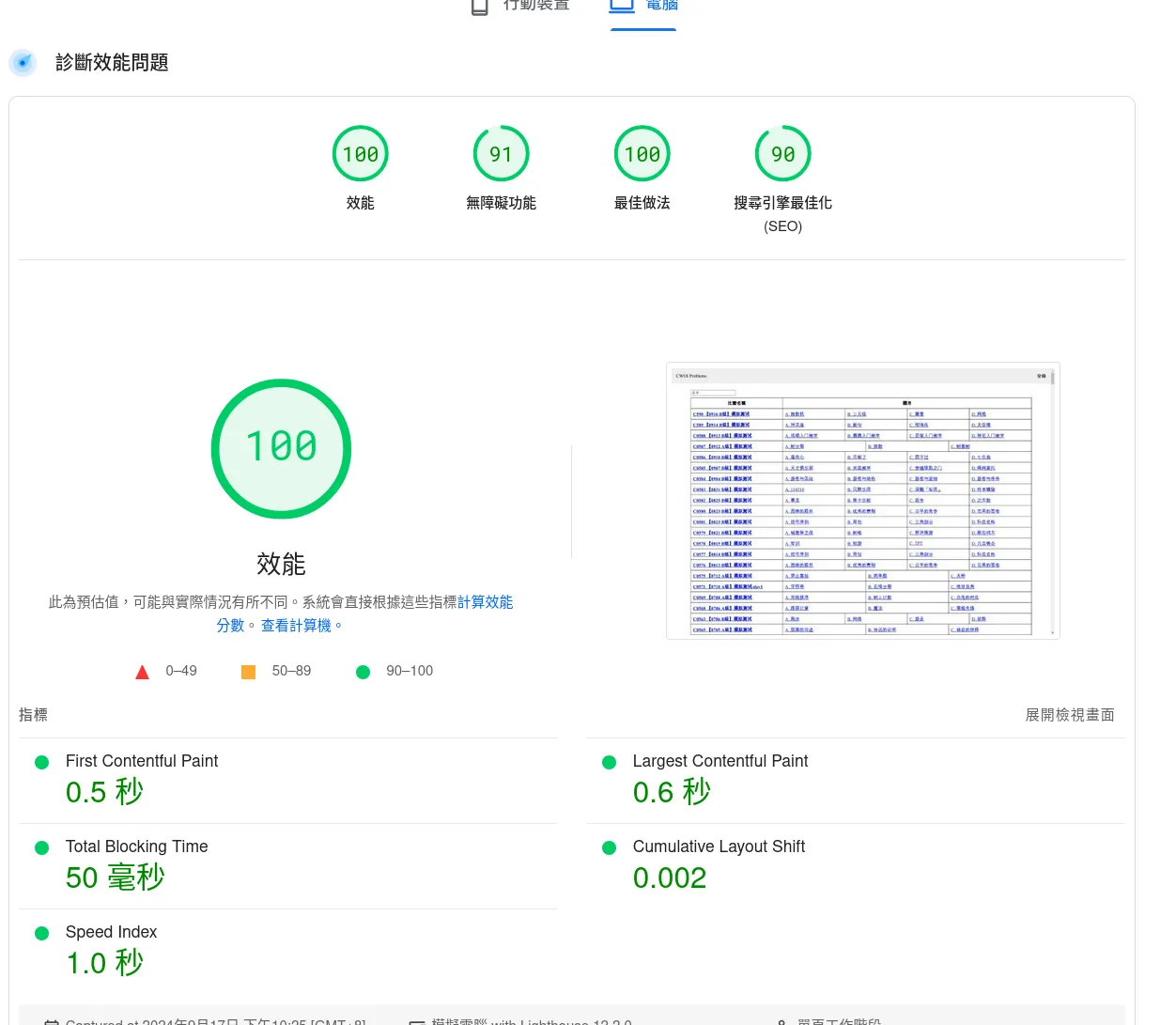Click the green dot beside First Contentful Paint
The width and height of the screenshot is (1176, 1025).
[41, 762]
